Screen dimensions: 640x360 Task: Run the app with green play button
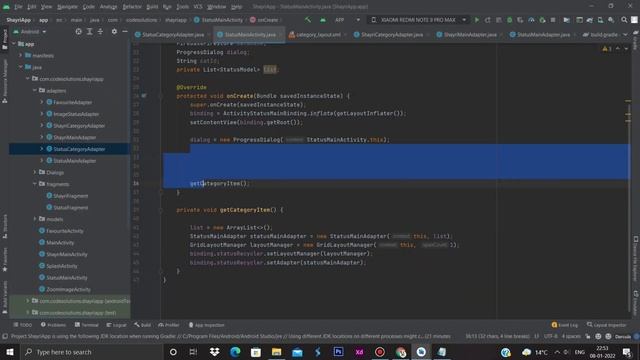(476, 20)
